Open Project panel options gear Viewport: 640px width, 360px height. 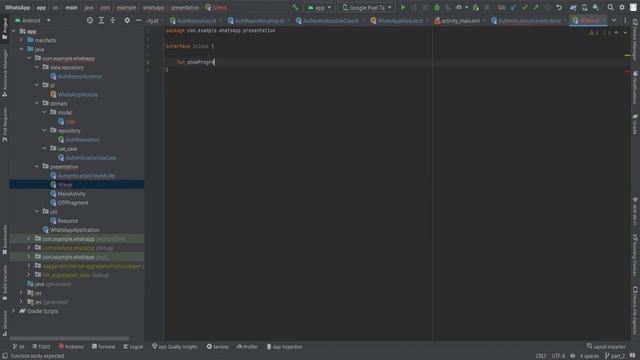coord(127,20)
